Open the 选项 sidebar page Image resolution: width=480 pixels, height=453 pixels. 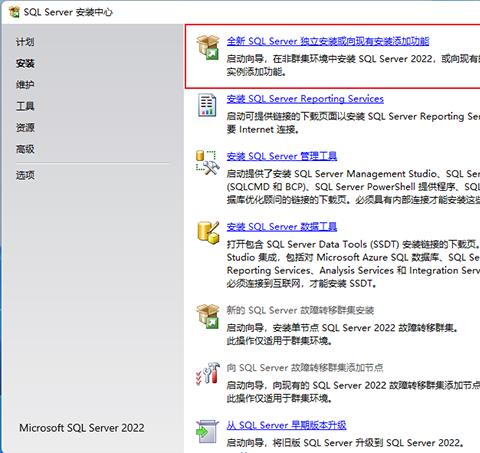click(x=25, y=175)
